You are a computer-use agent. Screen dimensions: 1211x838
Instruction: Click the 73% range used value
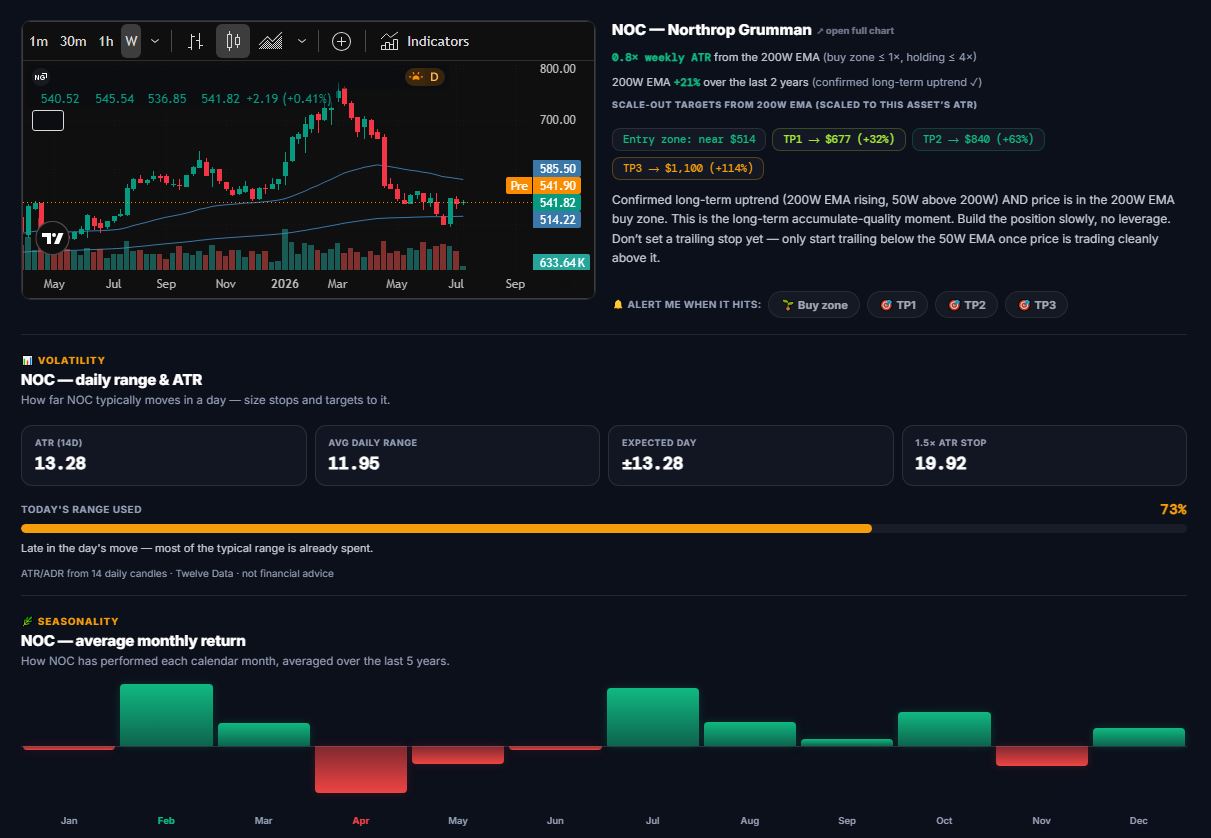click(x=1173, y=510)
